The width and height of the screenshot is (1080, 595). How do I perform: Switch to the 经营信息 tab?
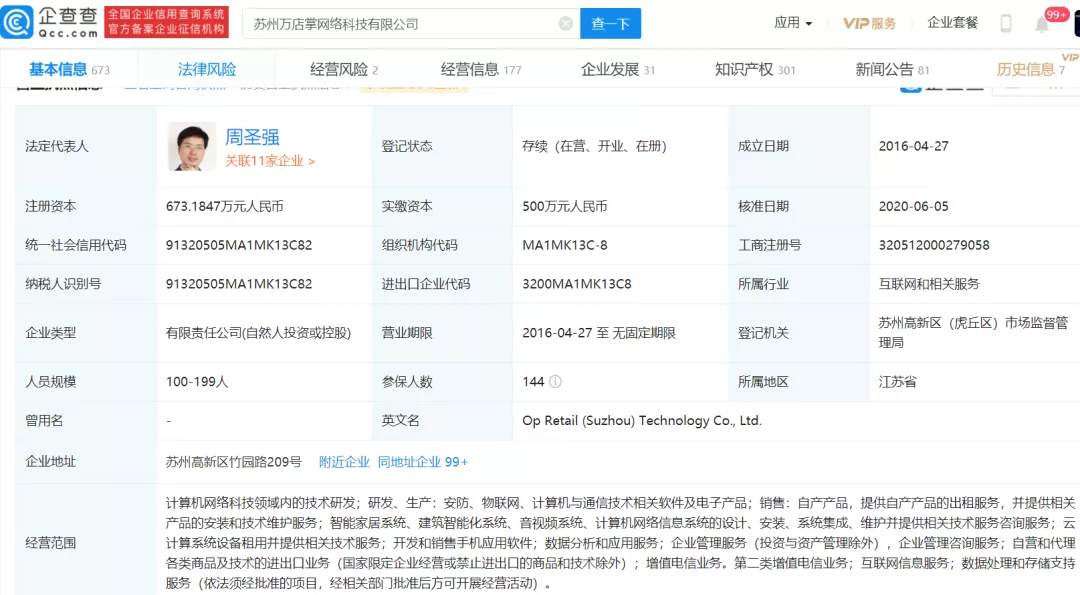(481, 69)
